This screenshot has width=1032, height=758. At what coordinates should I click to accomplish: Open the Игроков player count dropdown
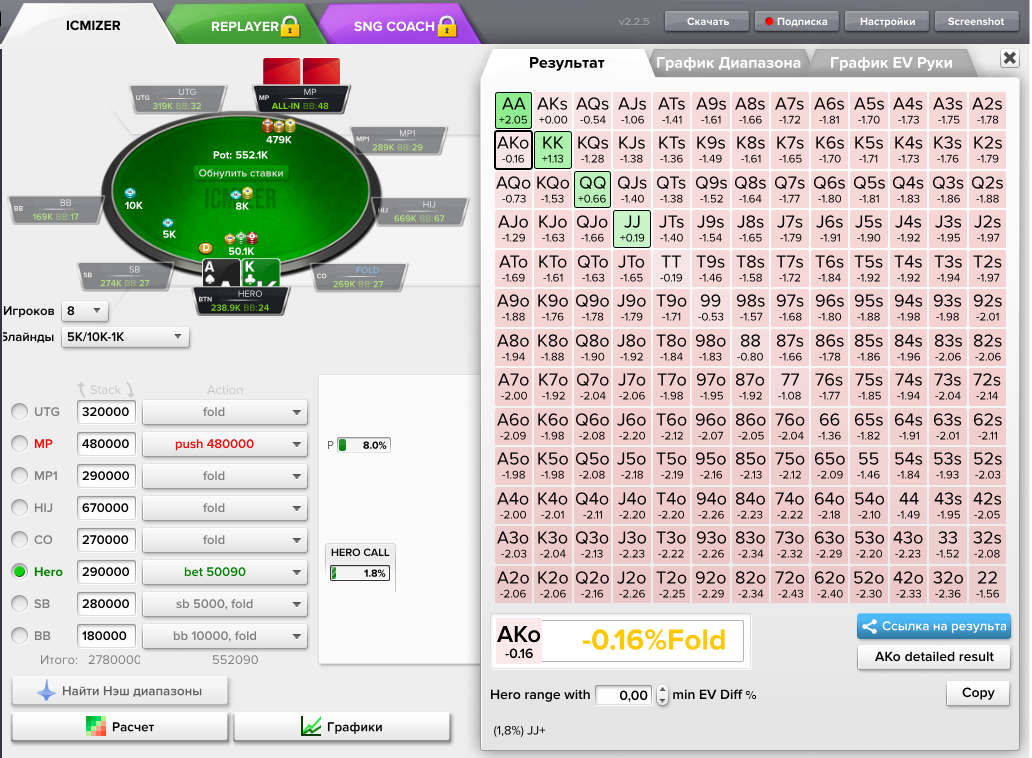tap(84, 311)
